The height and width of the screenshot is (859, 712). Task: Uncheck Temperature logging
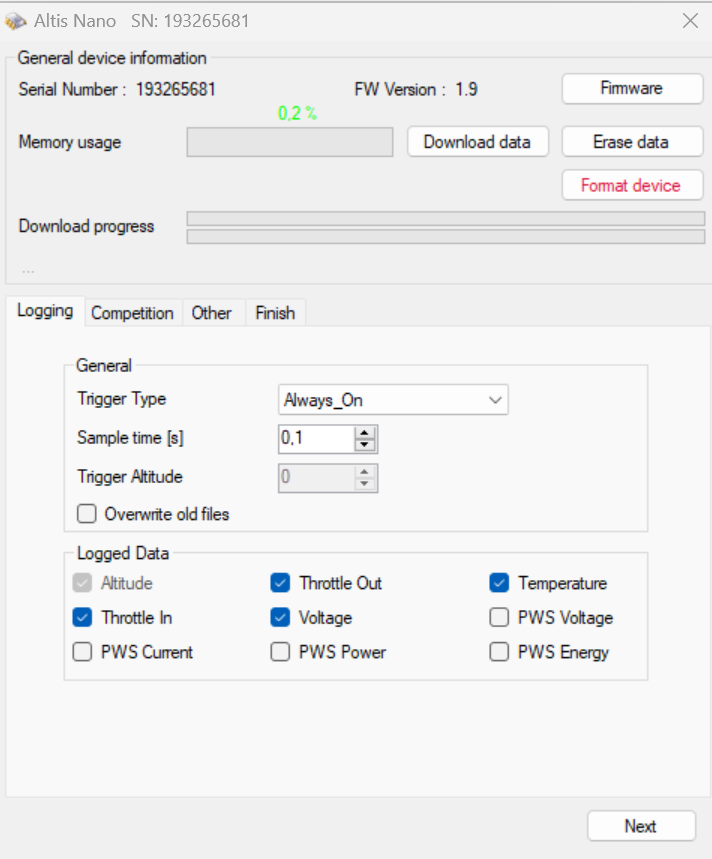coord(499,583)
